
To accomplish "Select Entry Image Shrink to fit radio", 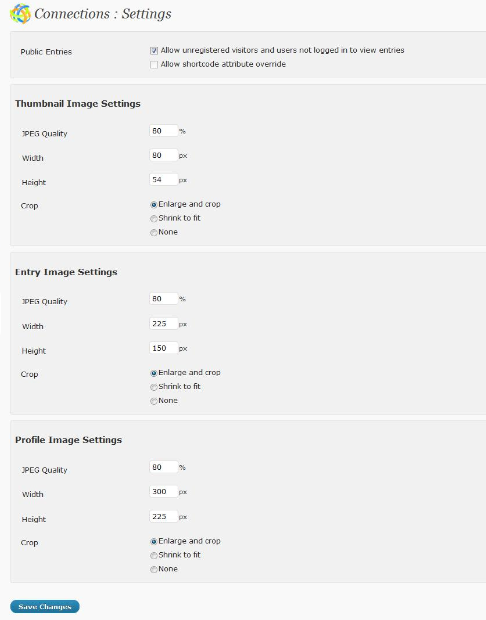I will (154, 387).
